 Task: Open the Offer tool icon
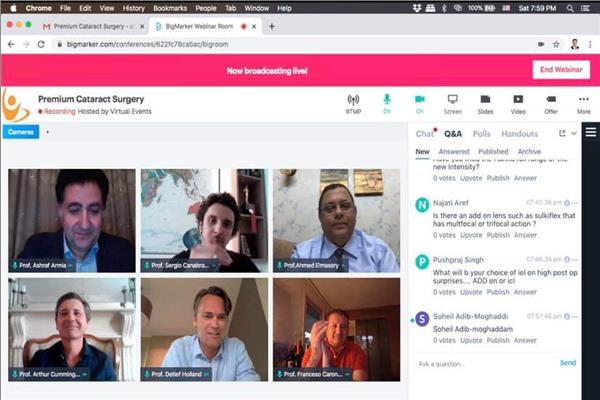pyautogui.click(x=550, y=103)
